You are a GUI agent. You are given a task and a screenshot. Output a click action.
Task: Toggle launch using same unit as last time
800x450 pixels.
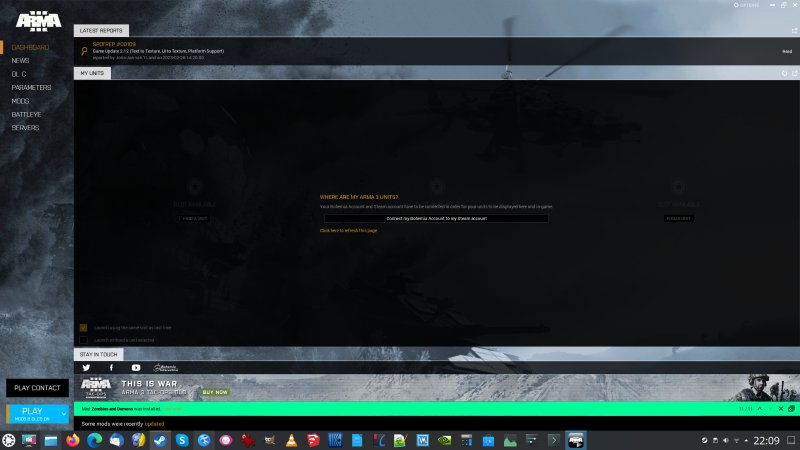pos(84,328)
